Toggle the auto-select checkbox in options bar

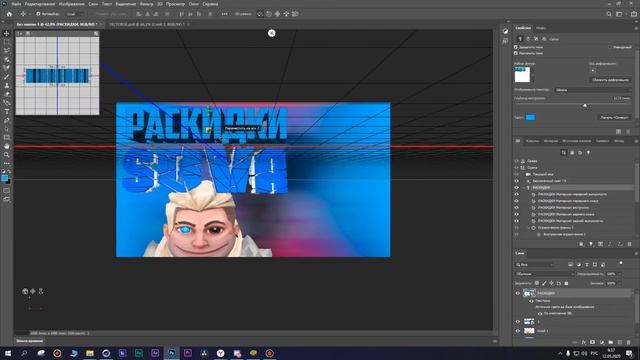click(x=38, y=14)
